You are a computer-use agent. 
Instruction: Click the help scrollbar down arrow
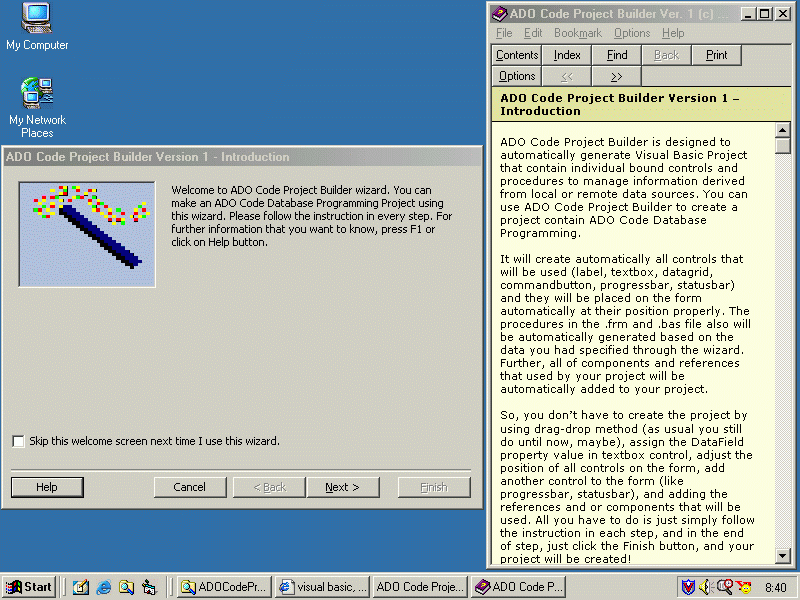pyautogui.click(x=782, y=556)
